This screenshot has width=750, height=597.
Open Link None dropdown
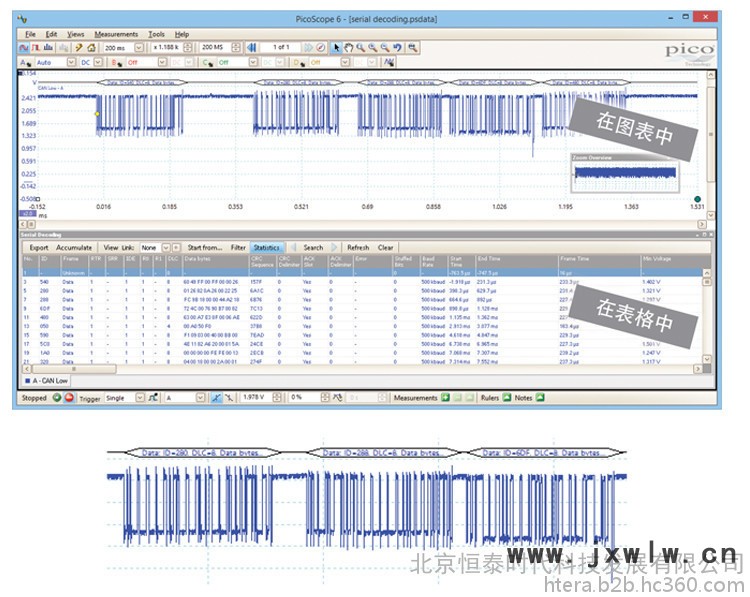point(166,247)
